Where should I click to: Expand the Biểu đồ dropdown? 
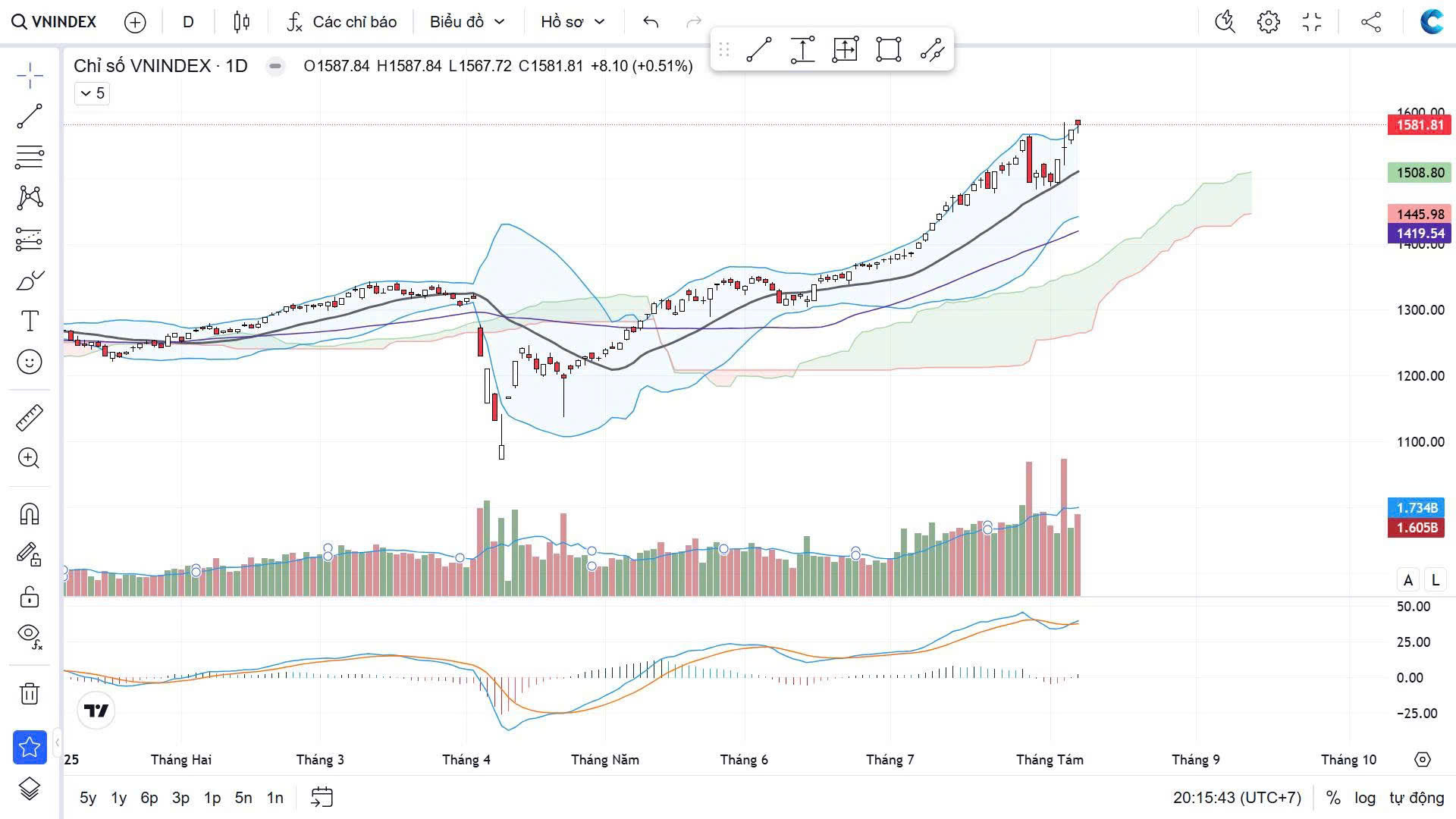pyautogui.click(x=467, y=22)
